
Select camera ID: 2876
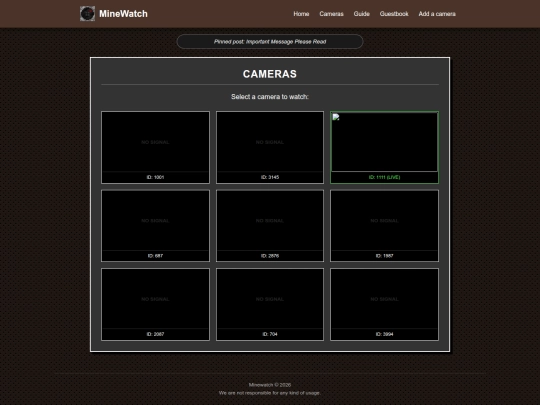click(x=270, y=226)
